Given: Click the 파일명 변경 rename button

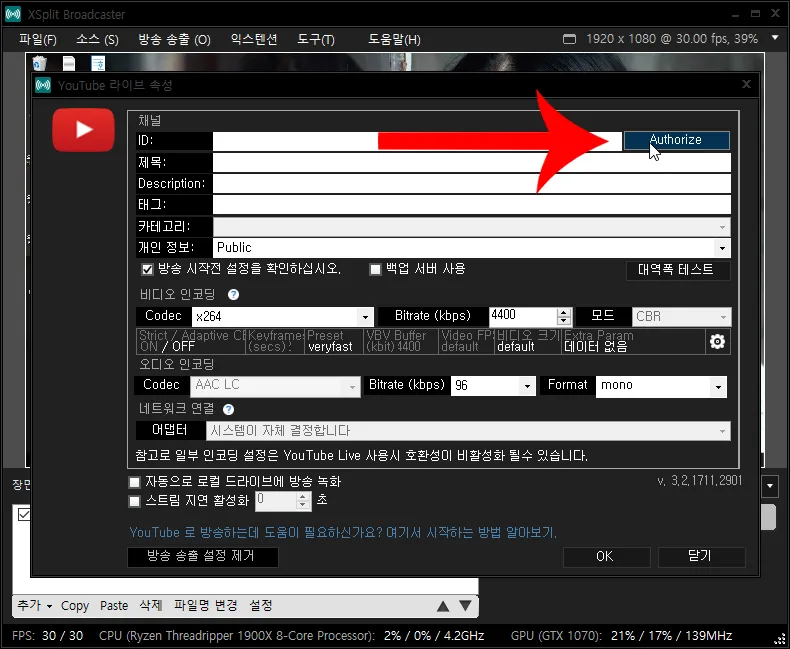Looking at the screenshot, I should (x=206, y=605).
